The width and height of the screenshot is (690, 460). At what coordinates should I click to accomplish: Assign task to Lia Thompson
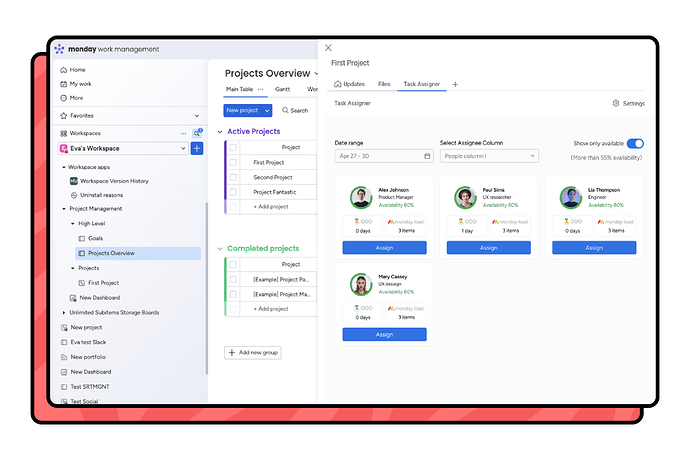(x=594, y=248)
